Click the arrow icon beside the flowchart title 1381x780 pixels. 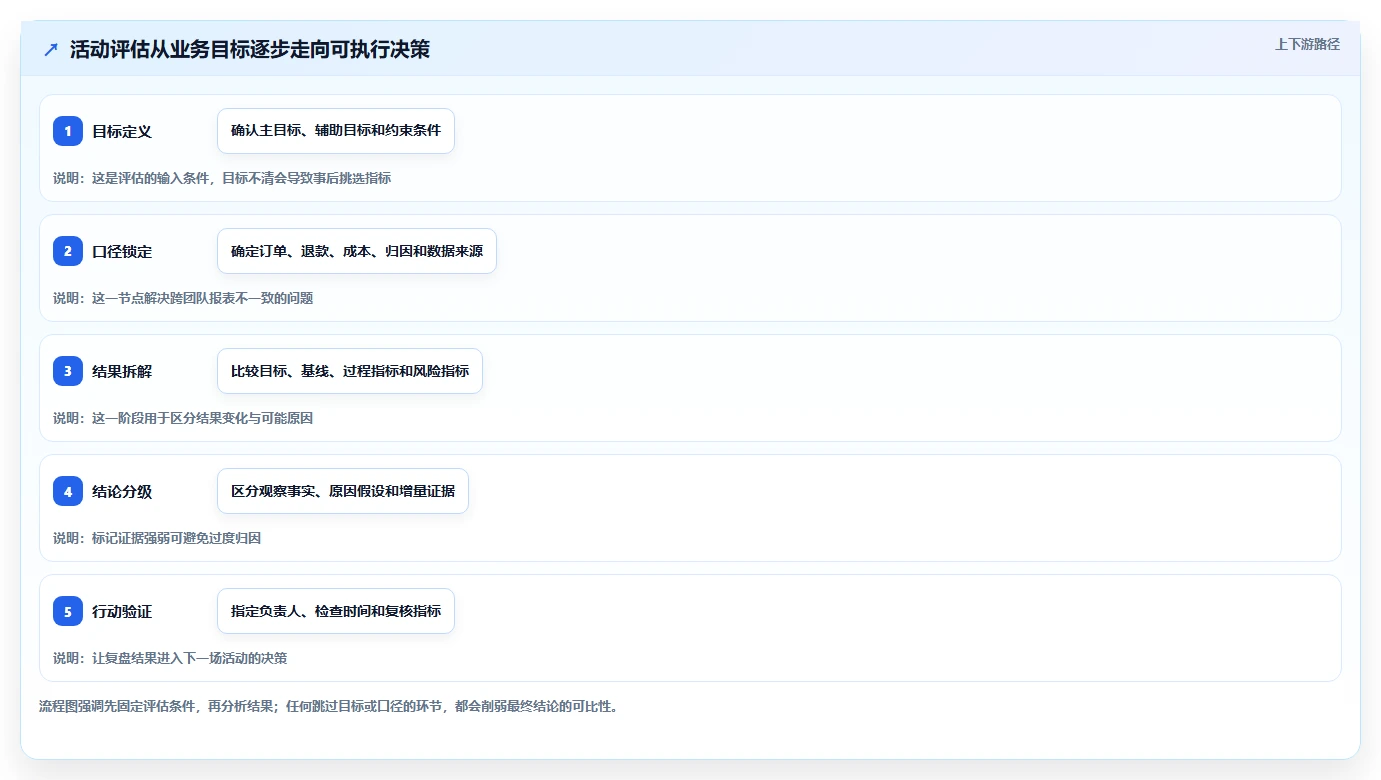(x=51, y=49)
